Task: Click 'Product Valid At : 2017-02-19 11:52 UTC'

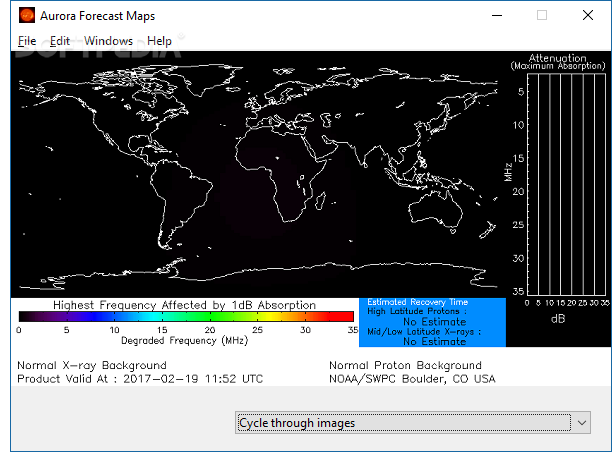Action: pos(140,379)
